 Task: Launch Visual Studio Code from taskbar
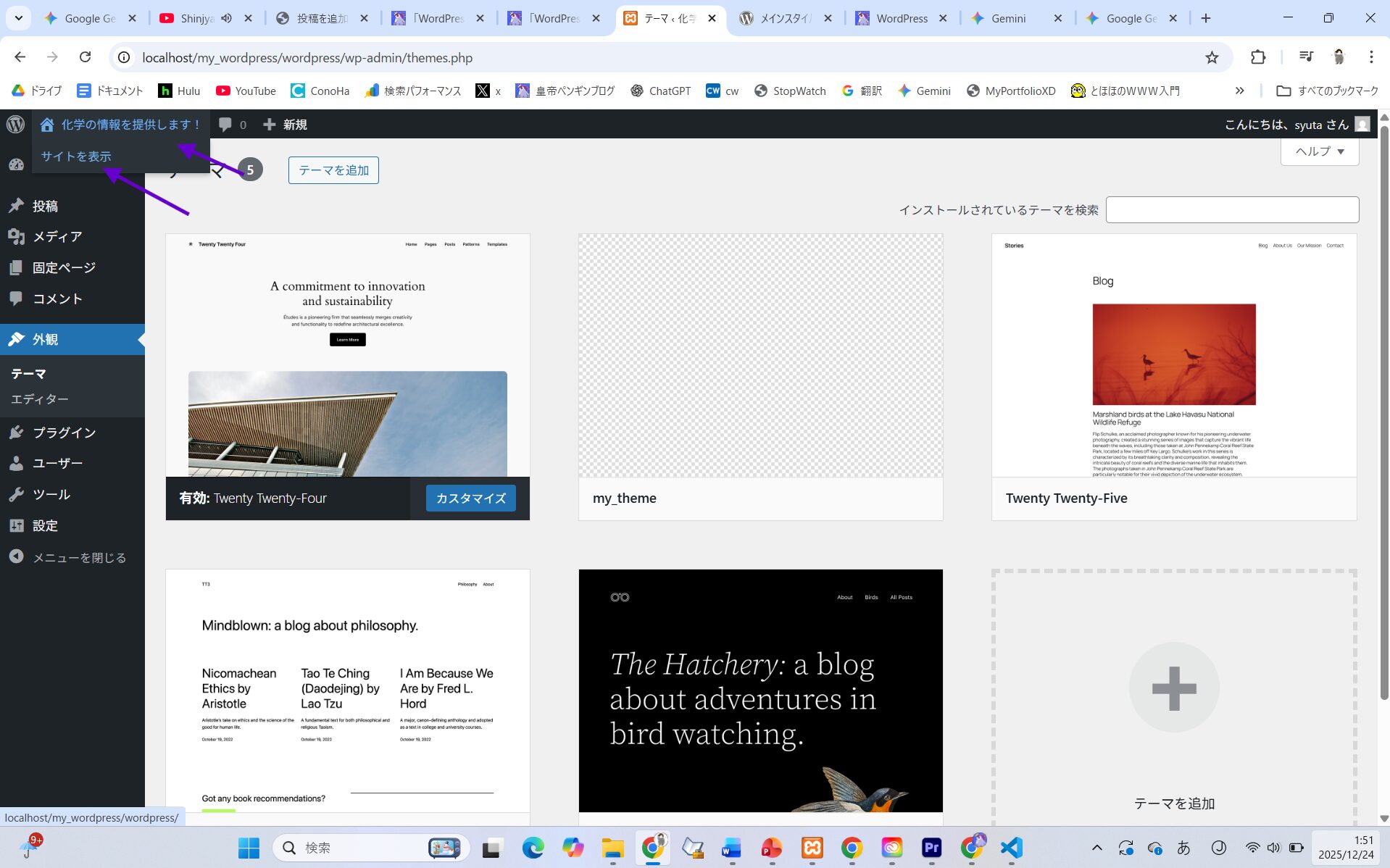(x=1011, y=847)
